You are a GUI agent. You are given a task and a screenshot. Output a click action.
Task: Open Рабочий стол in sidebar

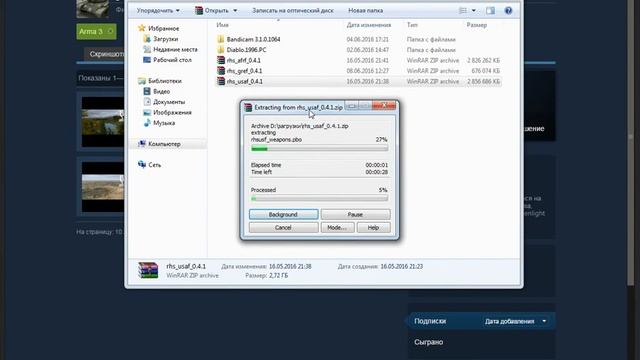(x=172, y=60)
